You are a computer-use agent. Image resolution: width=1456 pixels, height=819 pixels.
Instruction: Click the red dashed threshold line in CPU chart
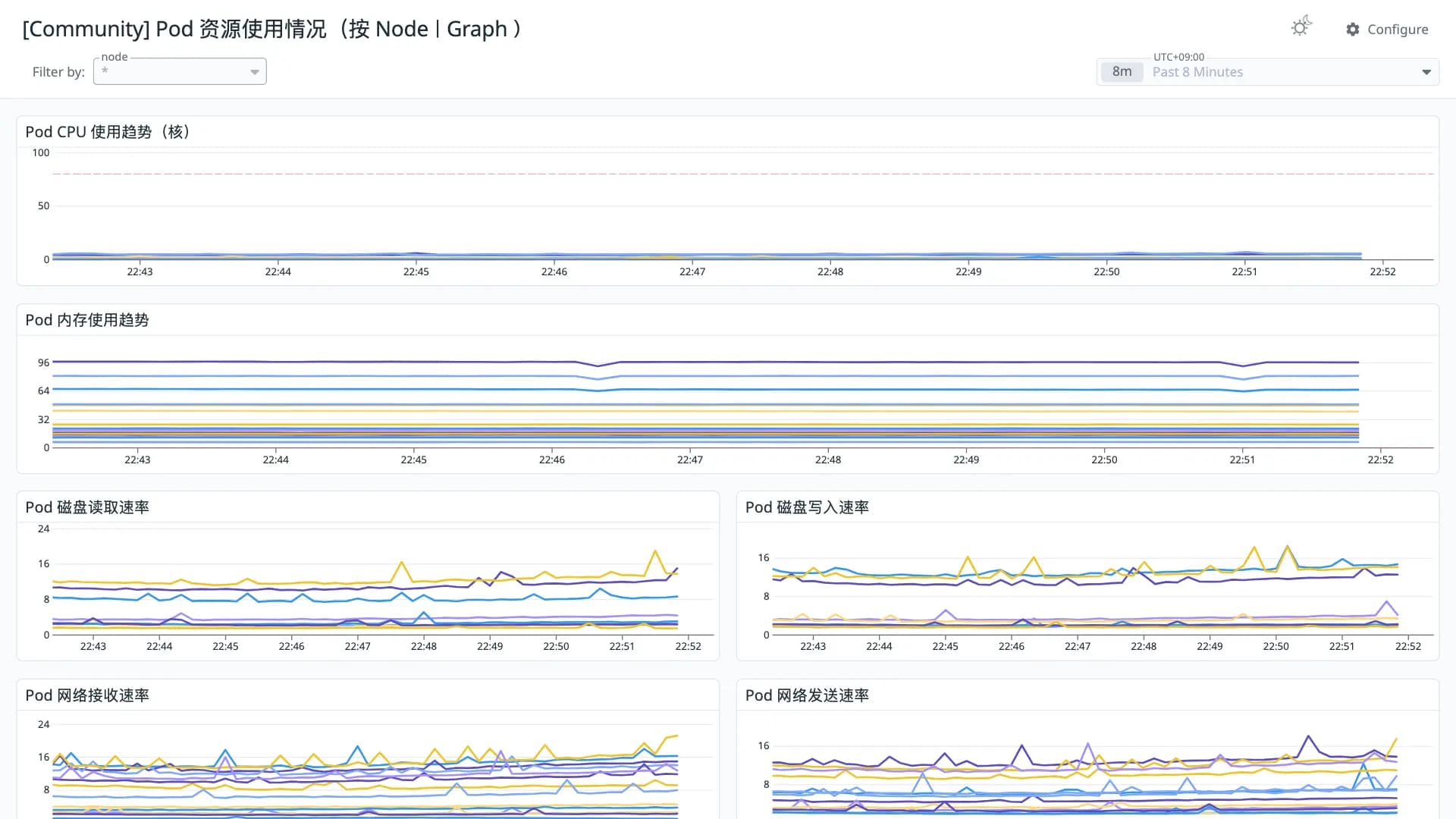click(x=743, y=174)
